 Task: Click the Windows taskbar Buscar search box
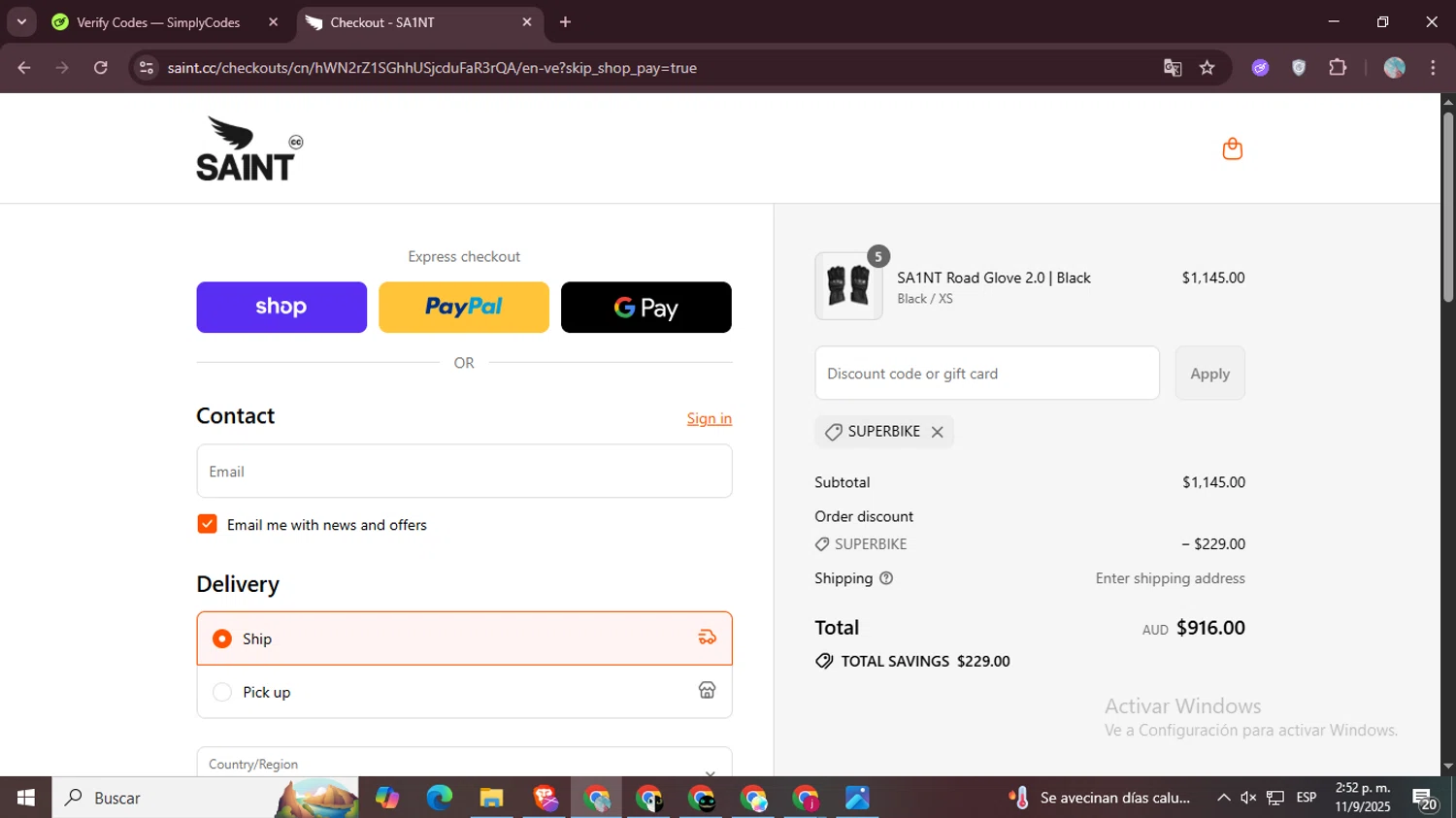click(x=205, y=798)
